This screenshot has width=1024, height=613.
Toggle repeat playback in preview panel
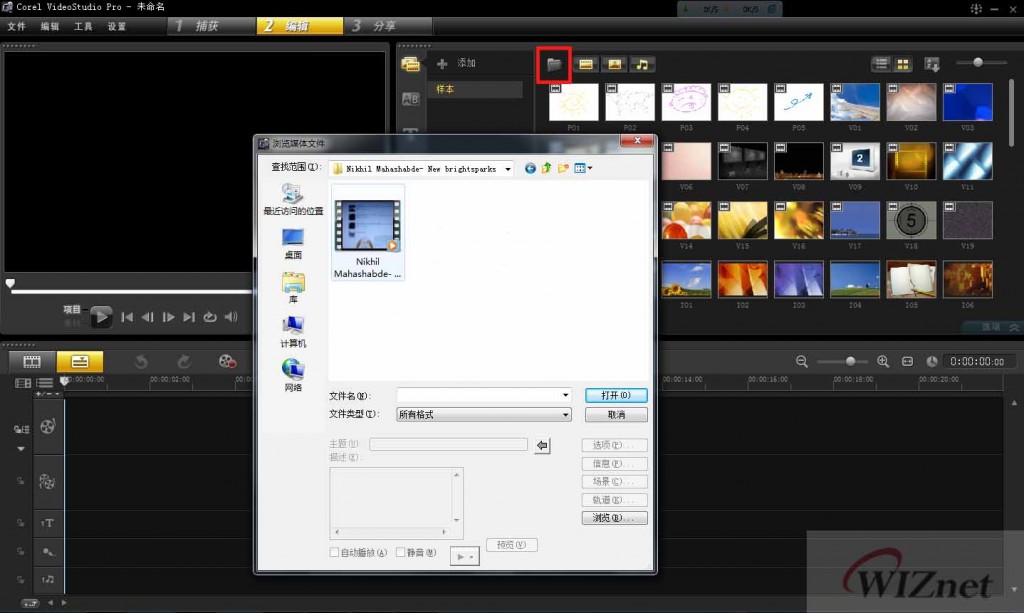click(210, 317)
